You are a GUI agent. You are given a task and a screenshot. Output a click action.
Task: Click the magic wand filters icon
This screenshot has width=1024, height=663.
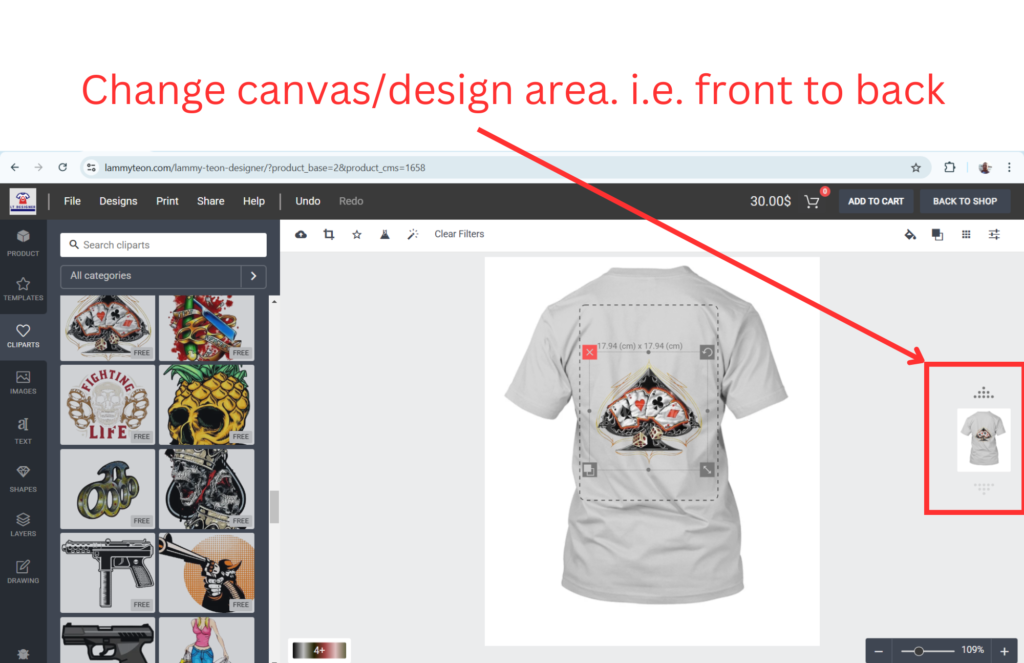(413, 234)
